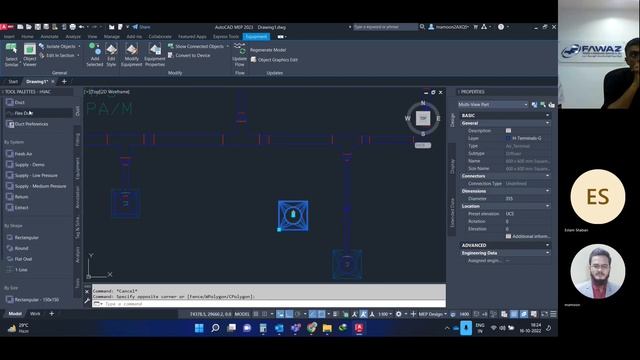
Task: Select the Duct tool in palette
Action: click(16, 102)
